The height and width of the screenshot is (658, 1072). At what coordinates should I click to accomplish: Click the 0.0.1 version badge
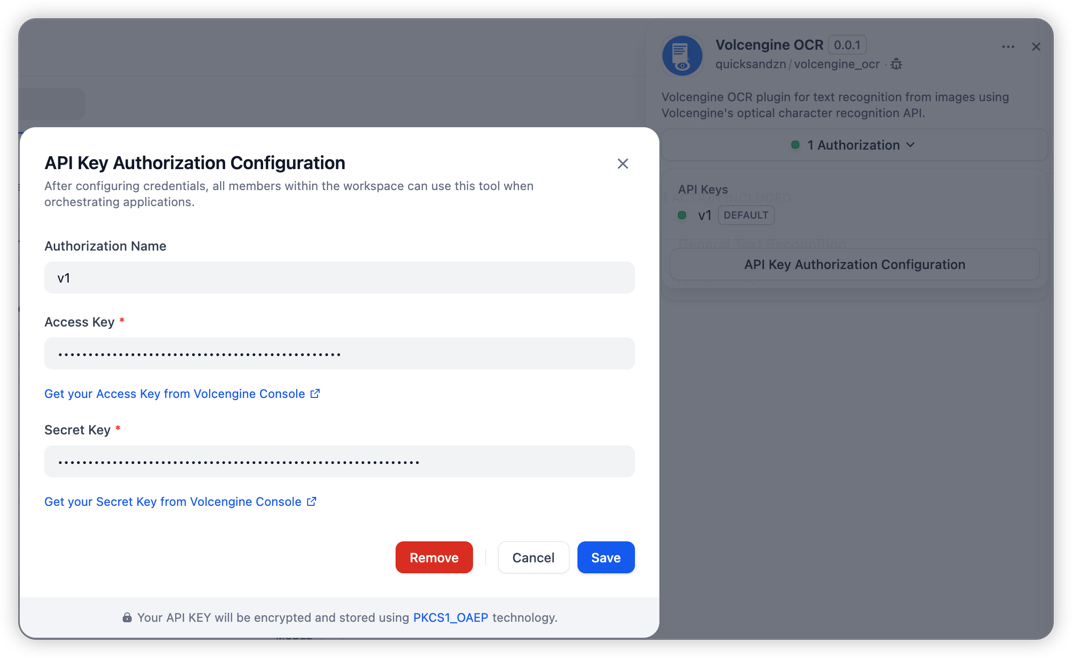pos(847,45)
